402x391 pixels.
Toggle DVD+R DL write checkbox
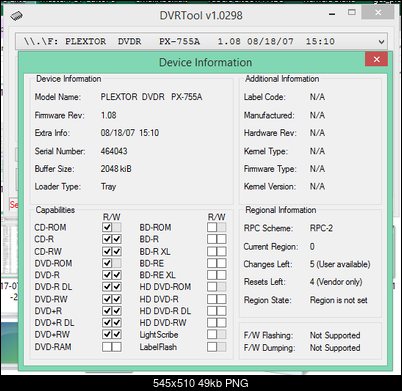pos(117,323)
